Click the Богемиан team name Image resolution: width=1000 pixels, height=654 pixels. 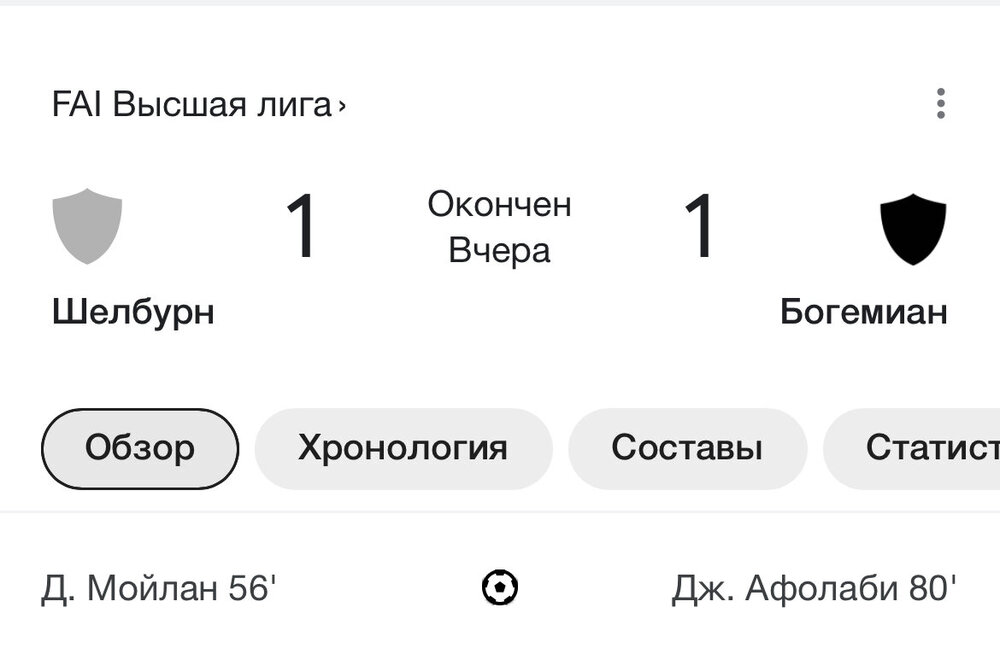[863, 312]
